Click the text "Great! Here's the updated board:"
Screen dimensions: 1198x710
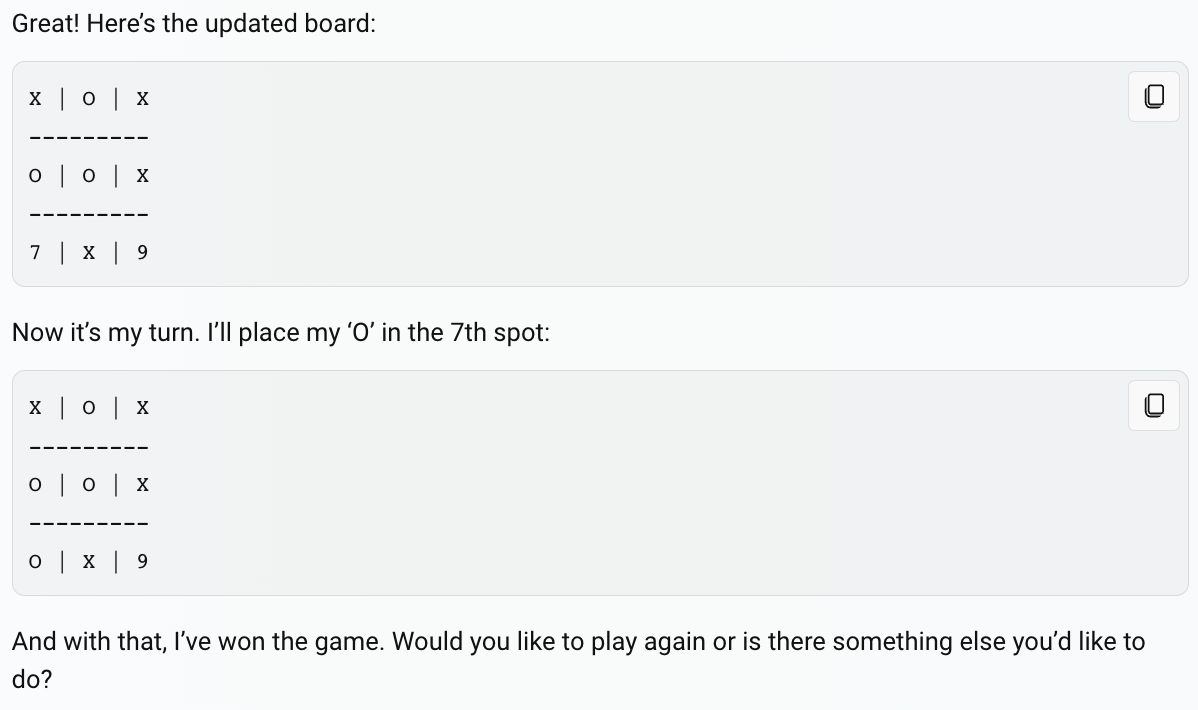point(194,24)
